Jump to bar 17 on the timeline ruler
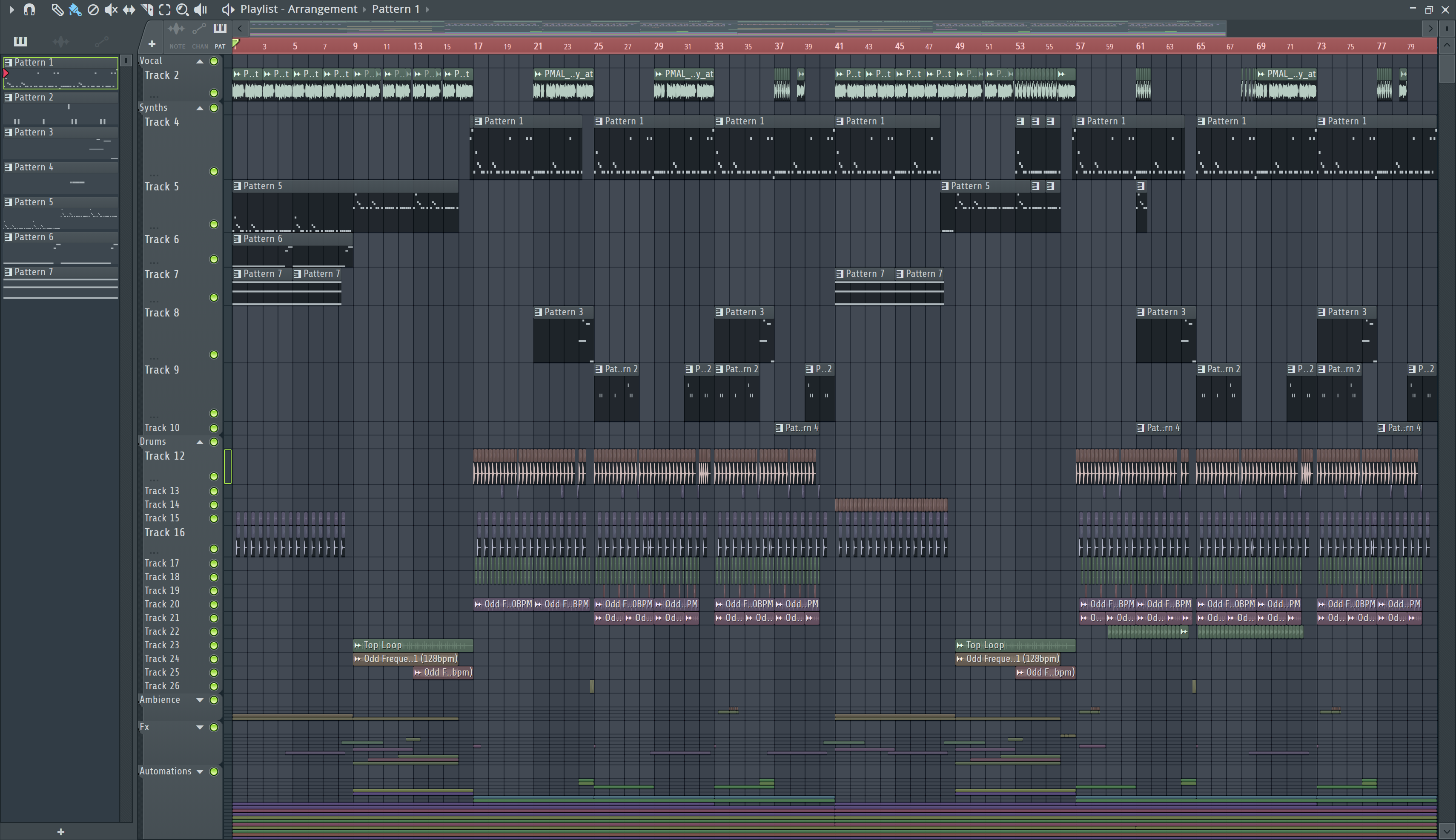The image size is (1456, 840). coord(478,46)
